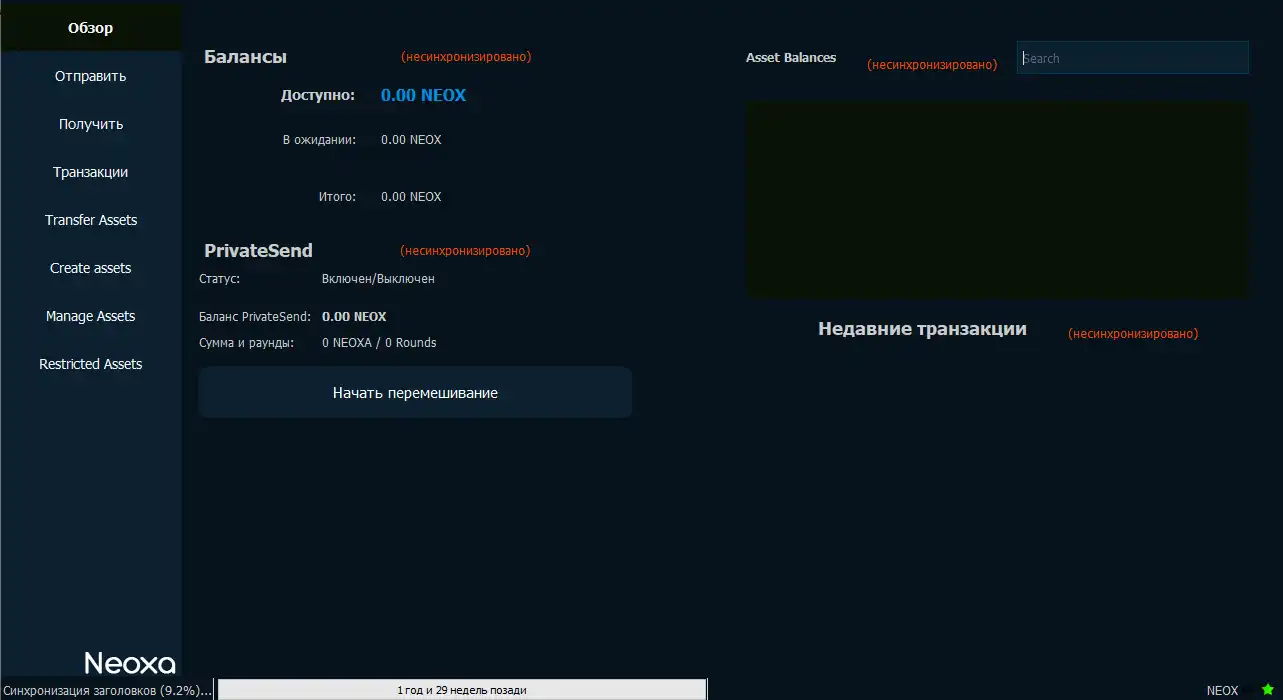
Task: Click the out-of-sync warning beside PrivateSend
Action: [465, 251]
